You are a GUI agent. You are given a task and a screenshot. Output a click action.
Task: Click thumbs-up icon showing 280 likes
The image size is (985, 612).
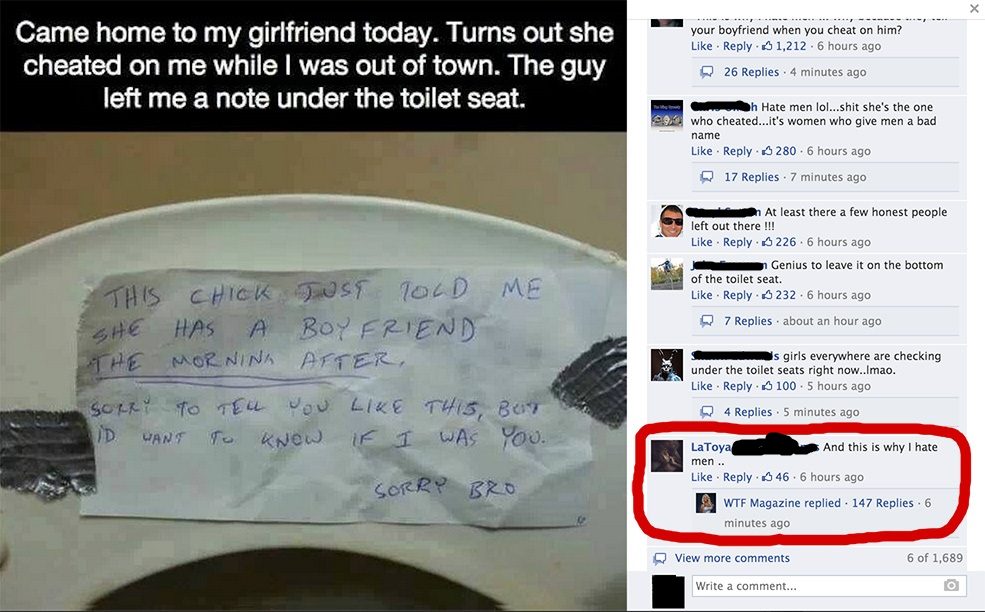click(767, 151)
